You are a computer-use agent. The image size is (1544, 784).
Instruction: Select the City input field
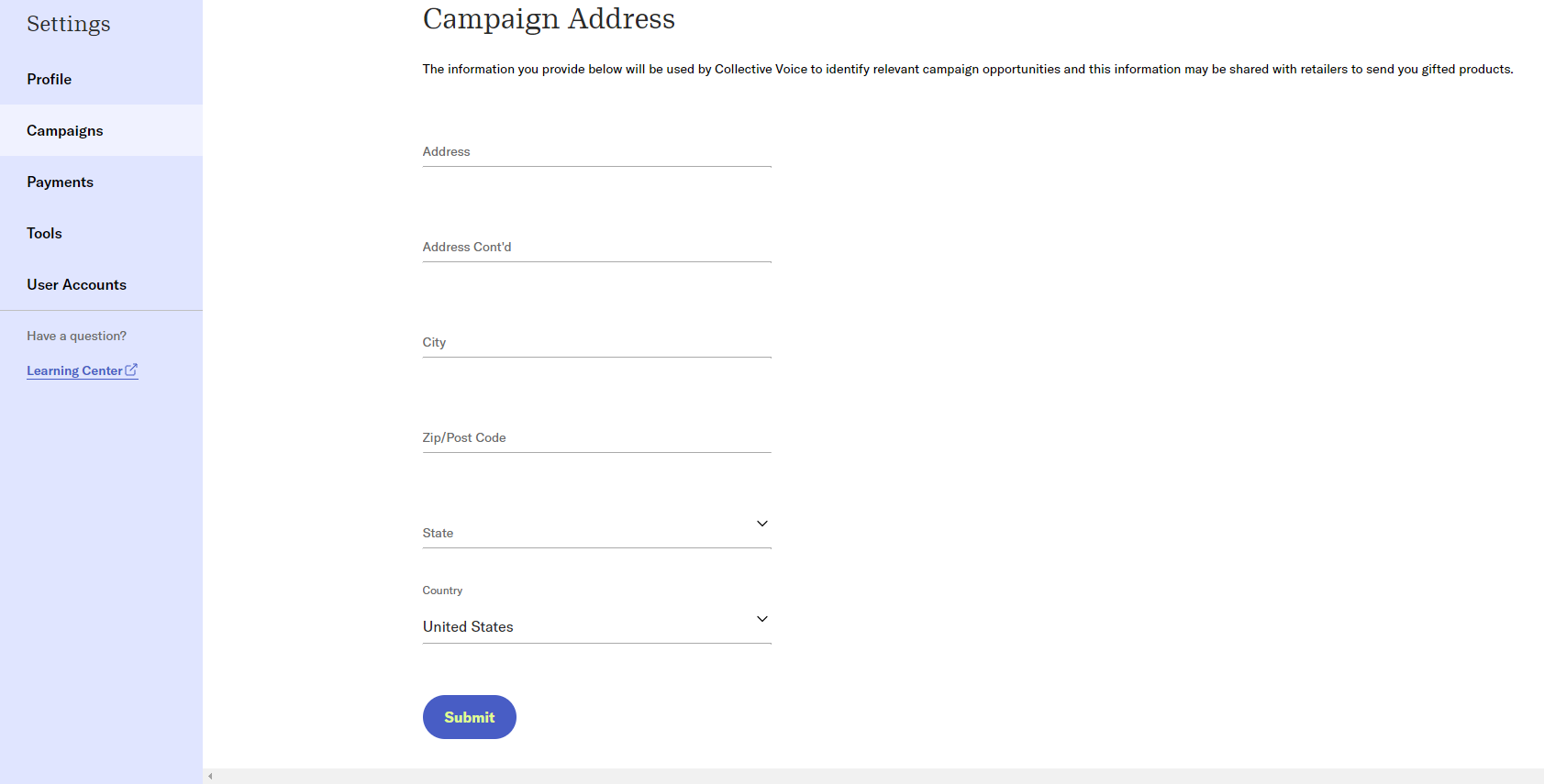tap(596, 342)
